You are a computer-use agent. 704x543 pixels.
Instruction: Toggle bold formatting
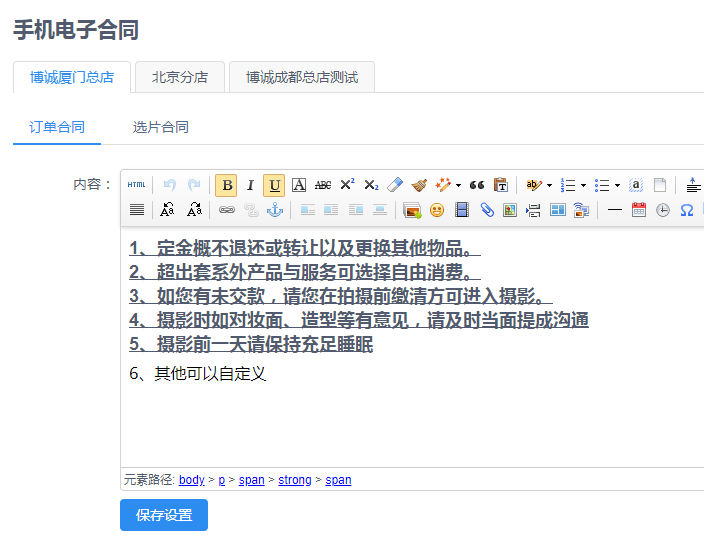[226, 185]
